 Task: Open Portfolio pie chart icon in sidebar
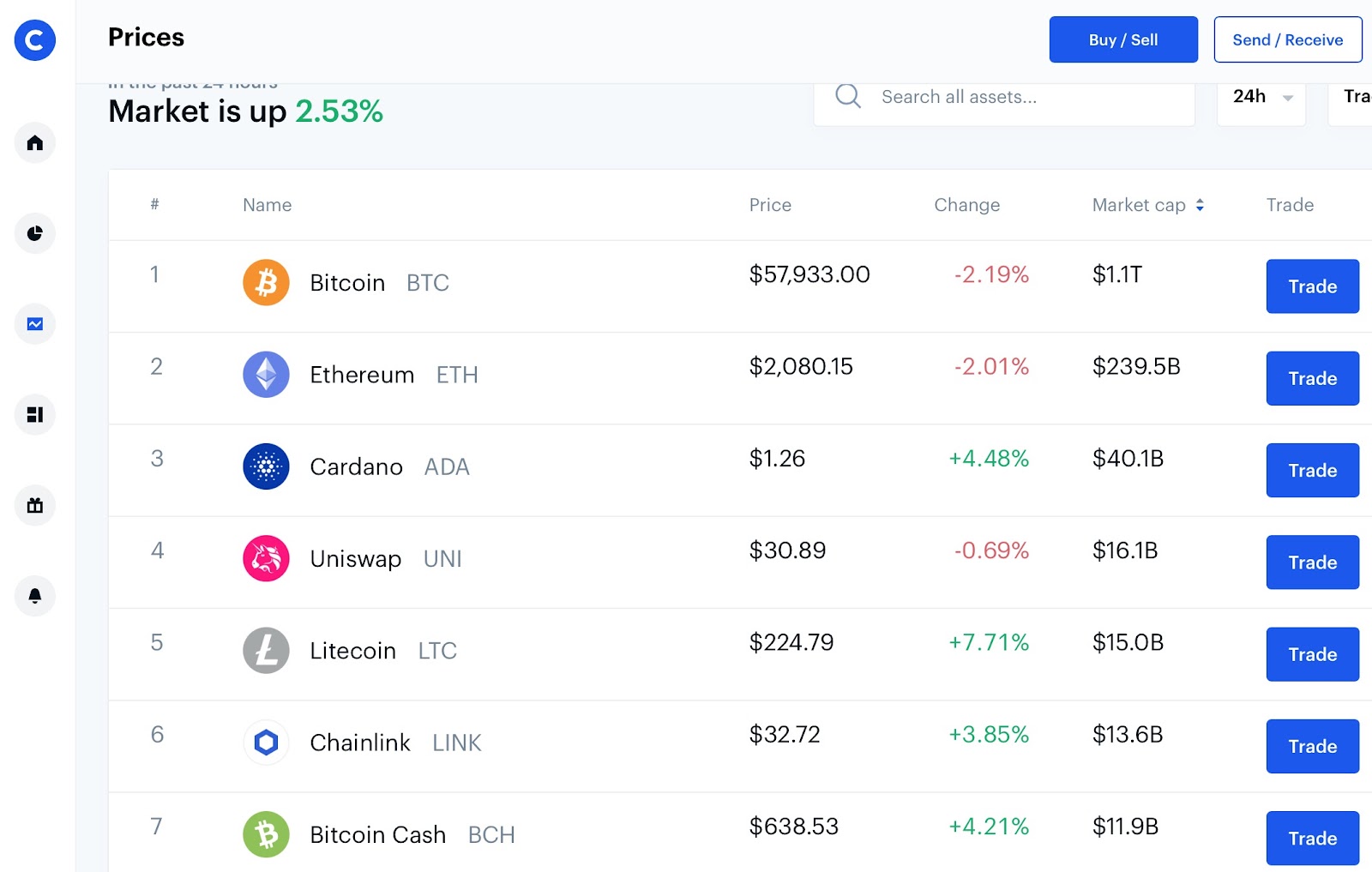tap(35, 233)
